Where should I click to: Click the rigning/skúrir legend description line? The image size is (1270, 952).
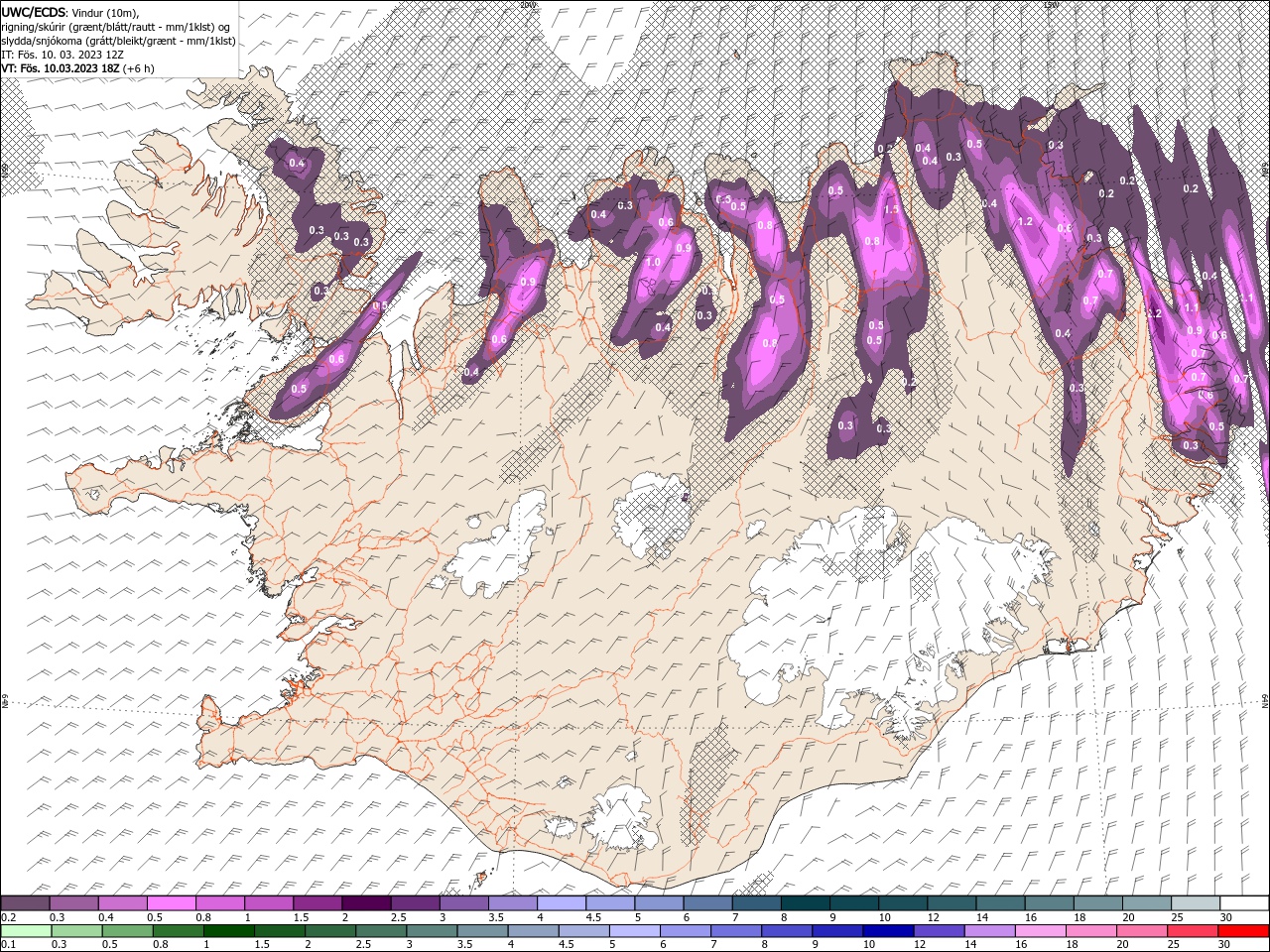(x=115, y=27)
